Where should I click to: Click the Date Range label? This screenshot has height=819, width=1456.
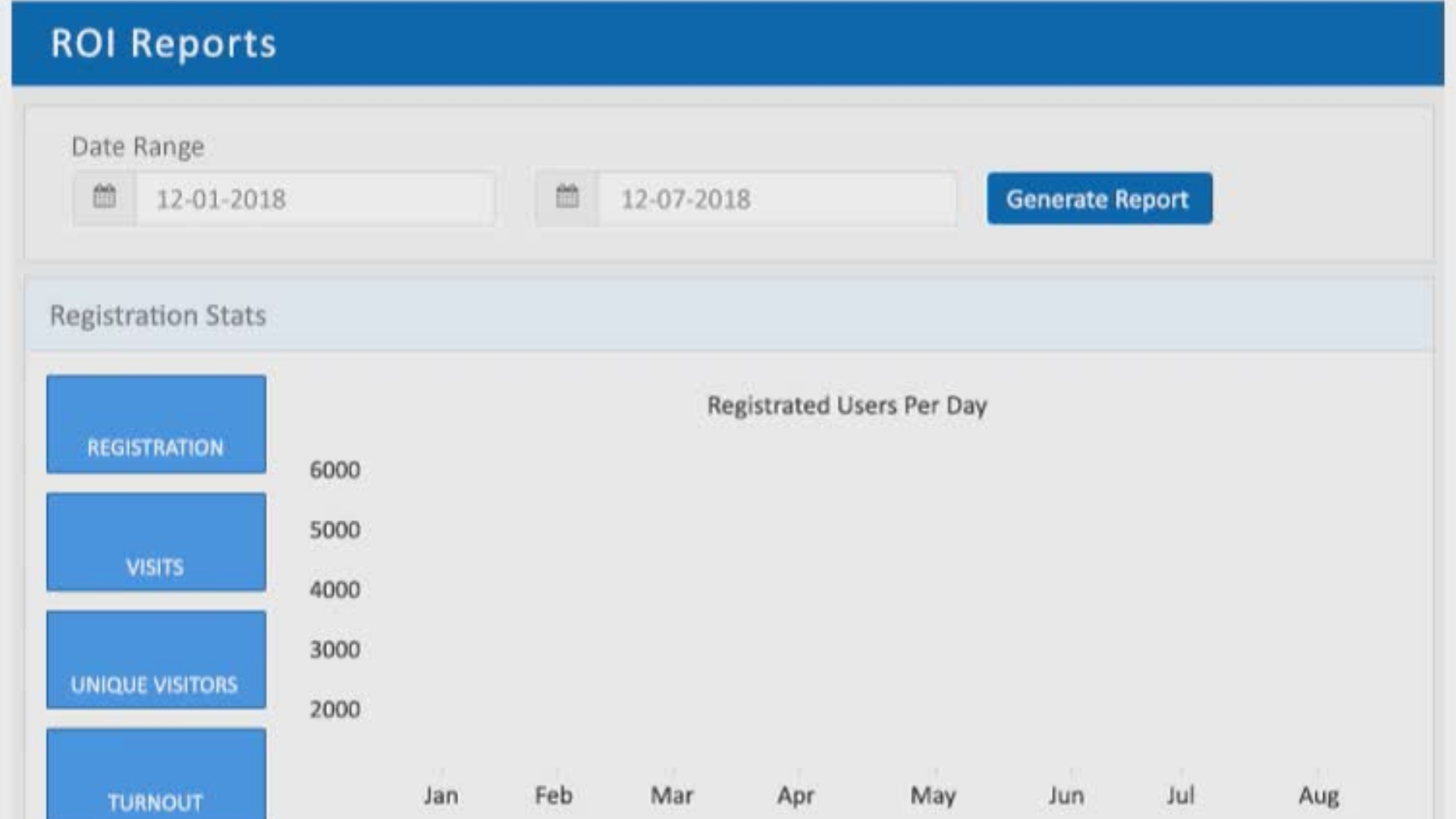(x=138, y=146)
